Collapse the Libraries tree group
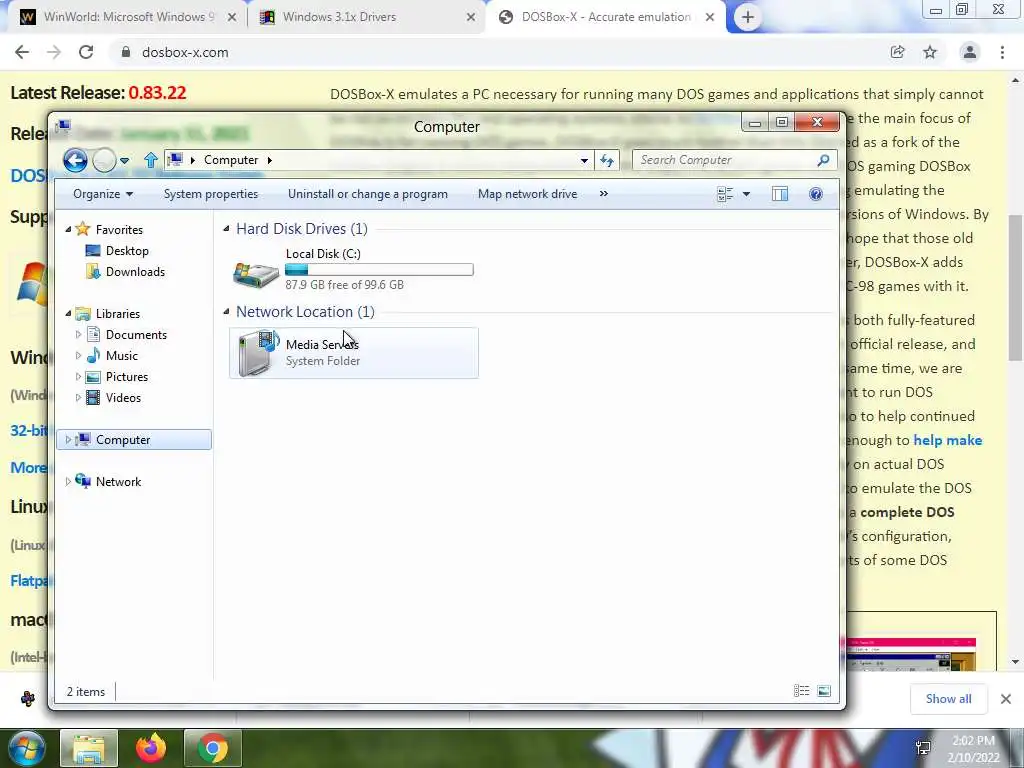The width and height of the screenshot is (1024, 768). tap(68, 313)
